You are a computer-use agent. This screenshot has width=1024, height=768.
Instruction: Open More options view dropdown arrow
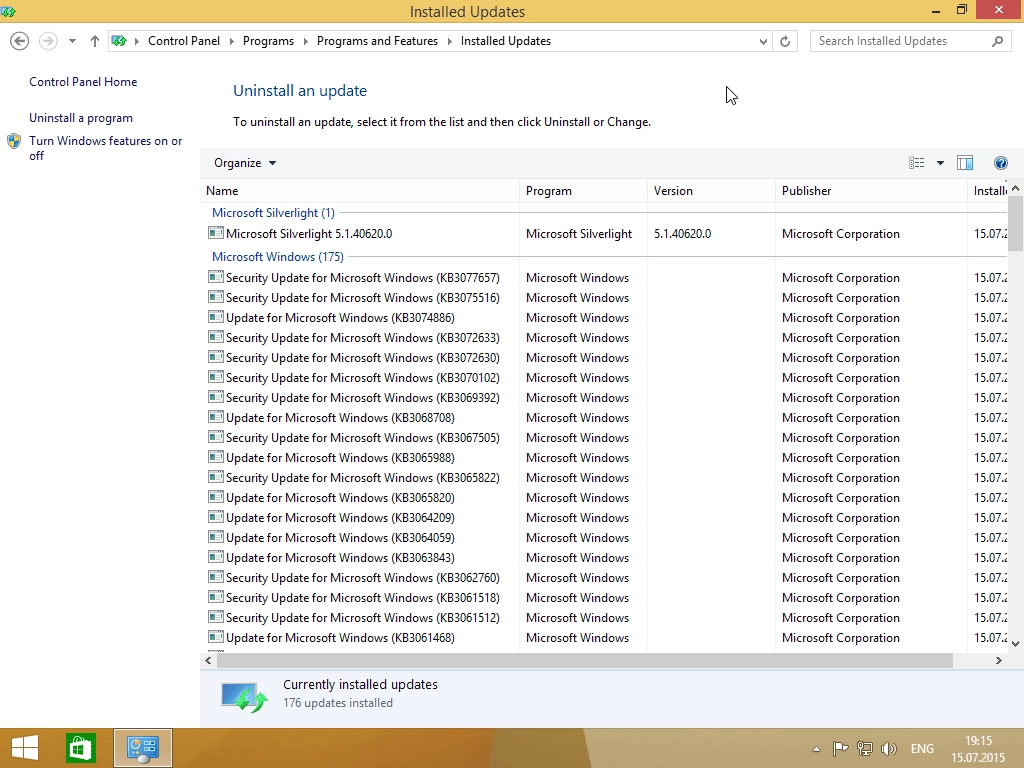pos(940,163)
